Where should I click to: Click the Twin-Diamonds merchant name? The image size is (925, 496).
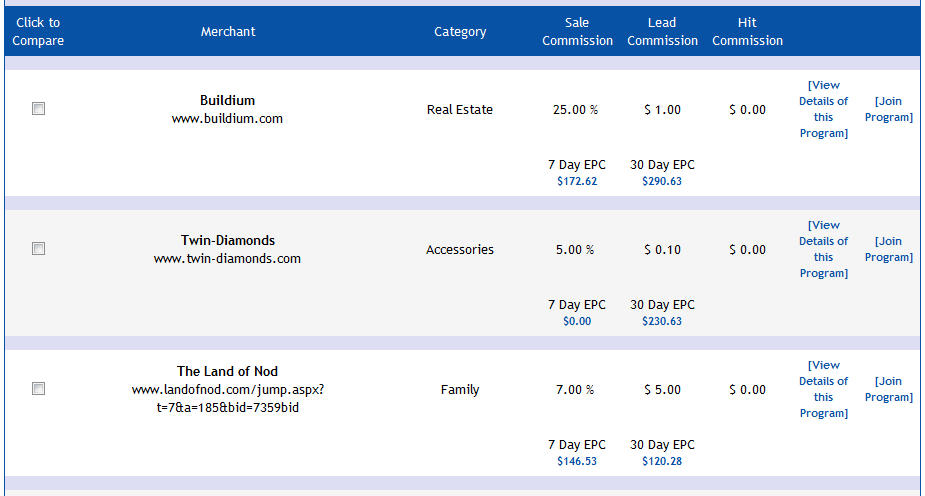[228, 240]
